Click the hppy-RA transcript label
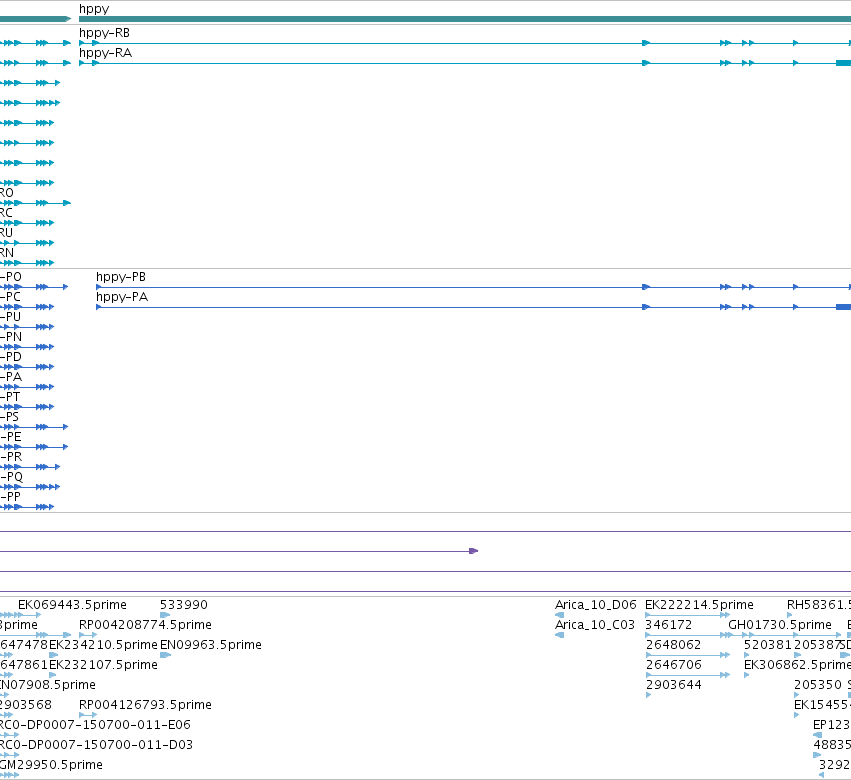Screen dimensions: 851x780 105,53
